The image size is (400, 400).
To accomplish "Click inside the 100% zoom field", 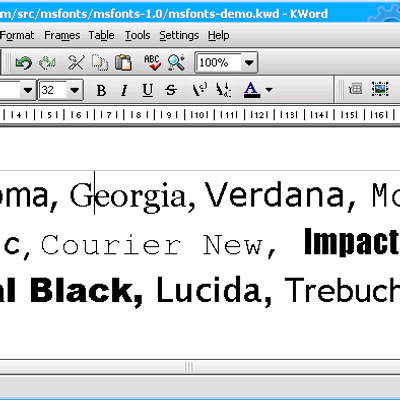I will [x=219, y=62].
